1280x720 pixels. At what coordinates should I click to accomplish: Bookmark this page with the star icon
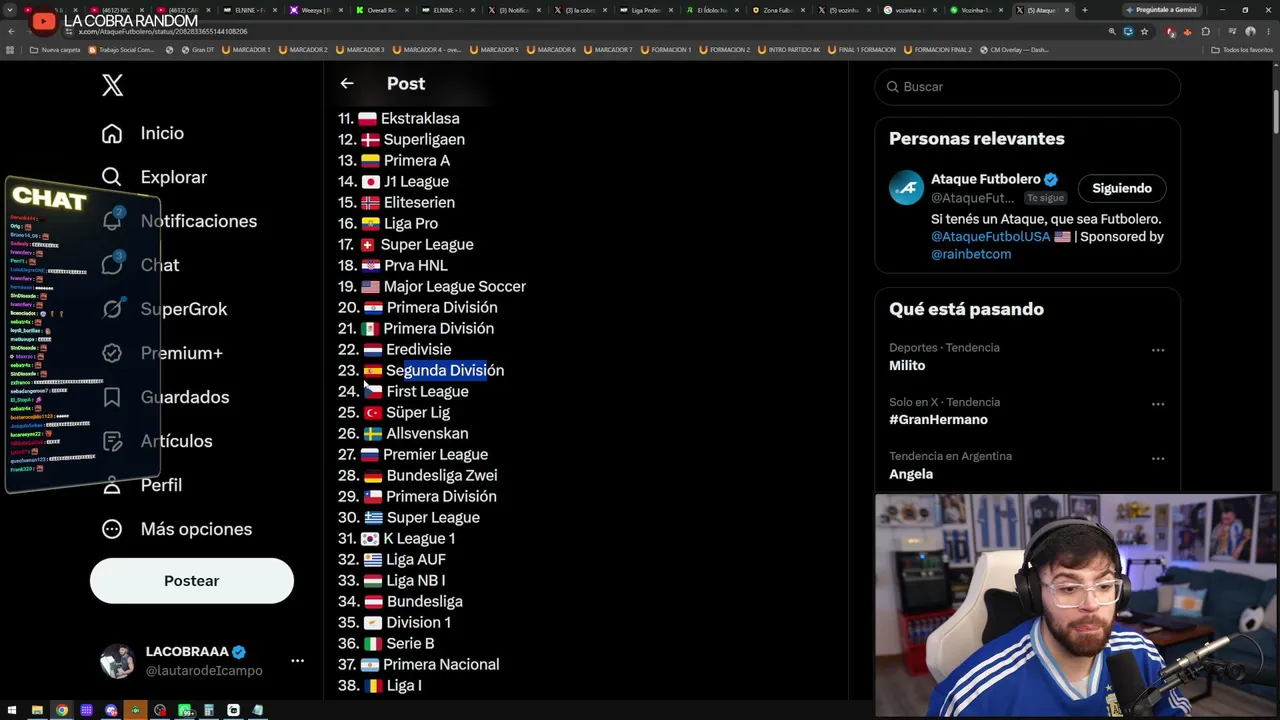point(1145,31)
